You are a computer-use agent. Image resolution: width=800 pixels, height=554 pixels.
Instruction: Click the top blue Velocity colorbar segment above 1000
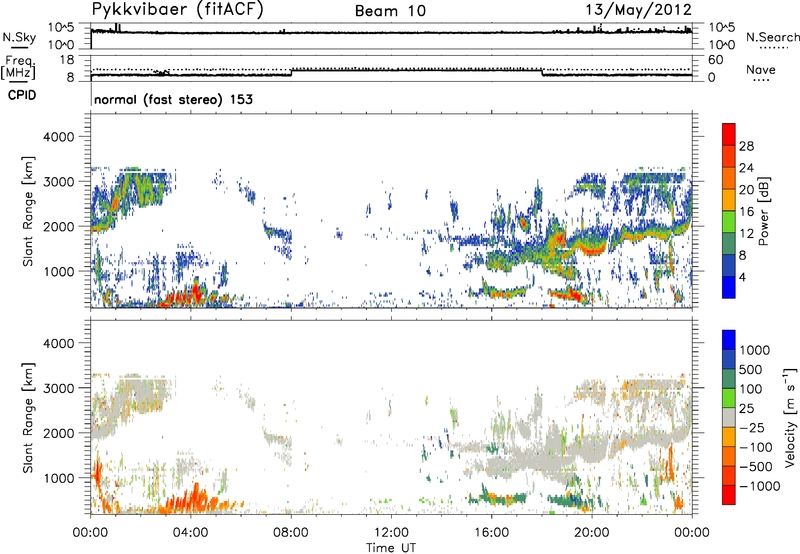pyautogui.click(x=729, y=340)
